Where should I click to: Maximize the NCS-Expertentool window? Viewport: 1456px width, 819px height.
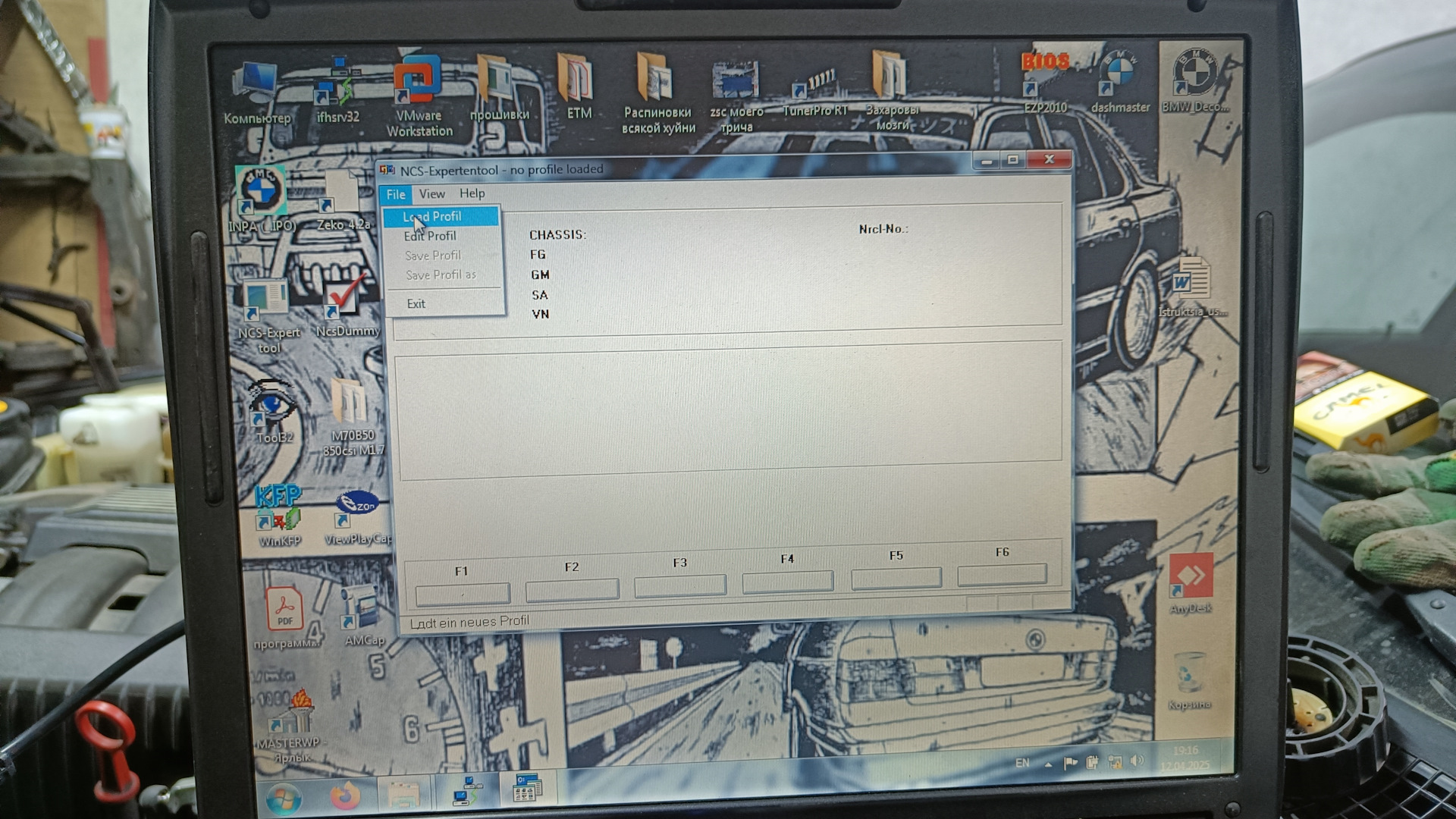pyautogui.click(x=1013, y=160)
